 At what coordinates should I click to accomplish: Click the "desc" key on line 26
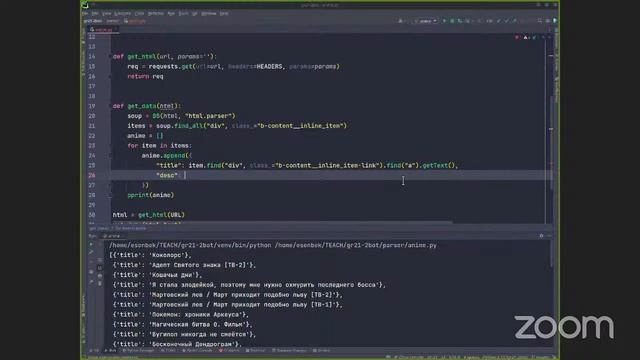click(167, 175)
